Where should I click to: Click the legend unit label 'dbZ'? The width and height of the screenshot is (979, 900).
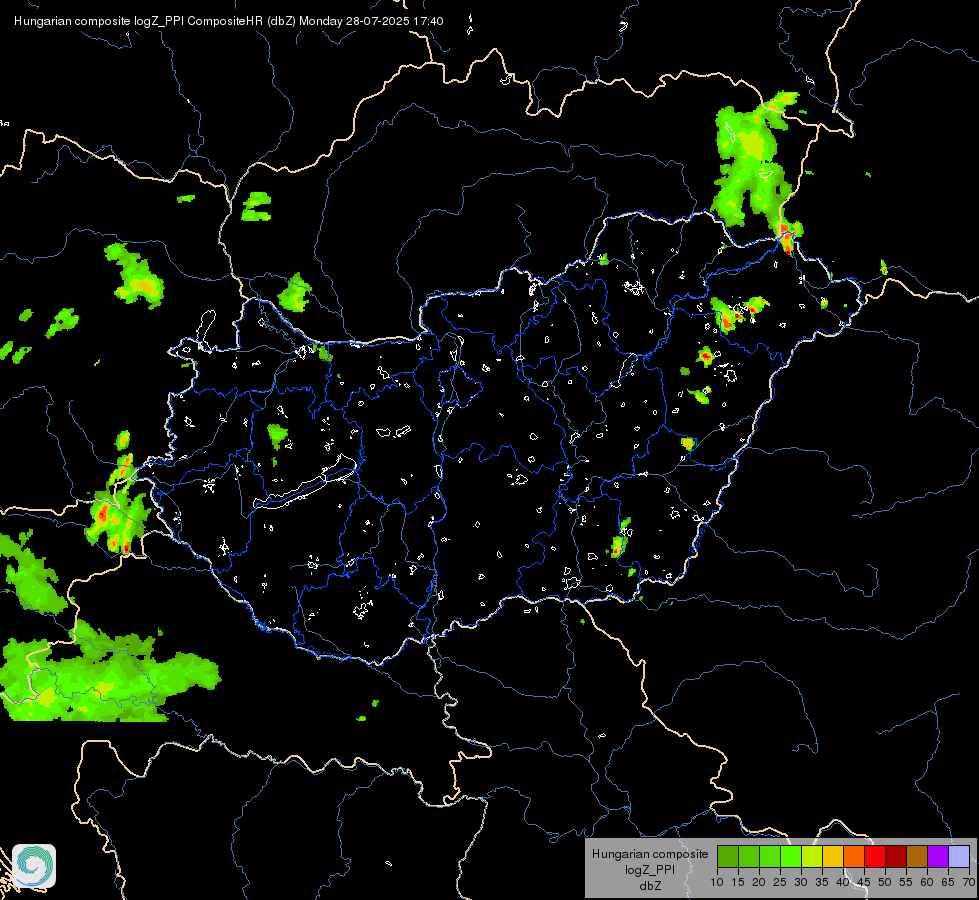[x=650, y=886]
